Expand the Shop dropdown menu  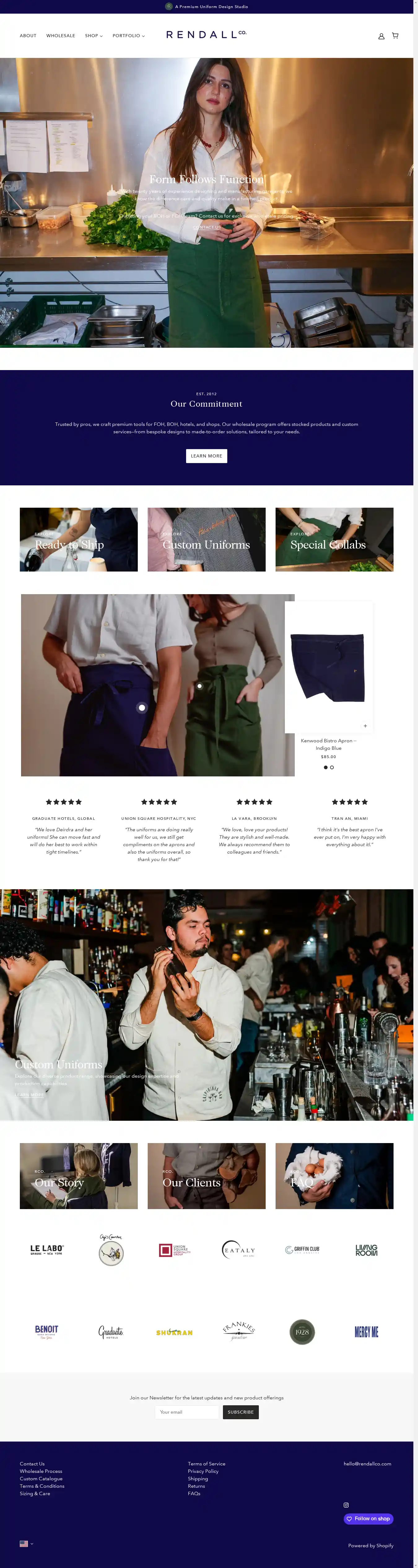click(x=94, y=36)
